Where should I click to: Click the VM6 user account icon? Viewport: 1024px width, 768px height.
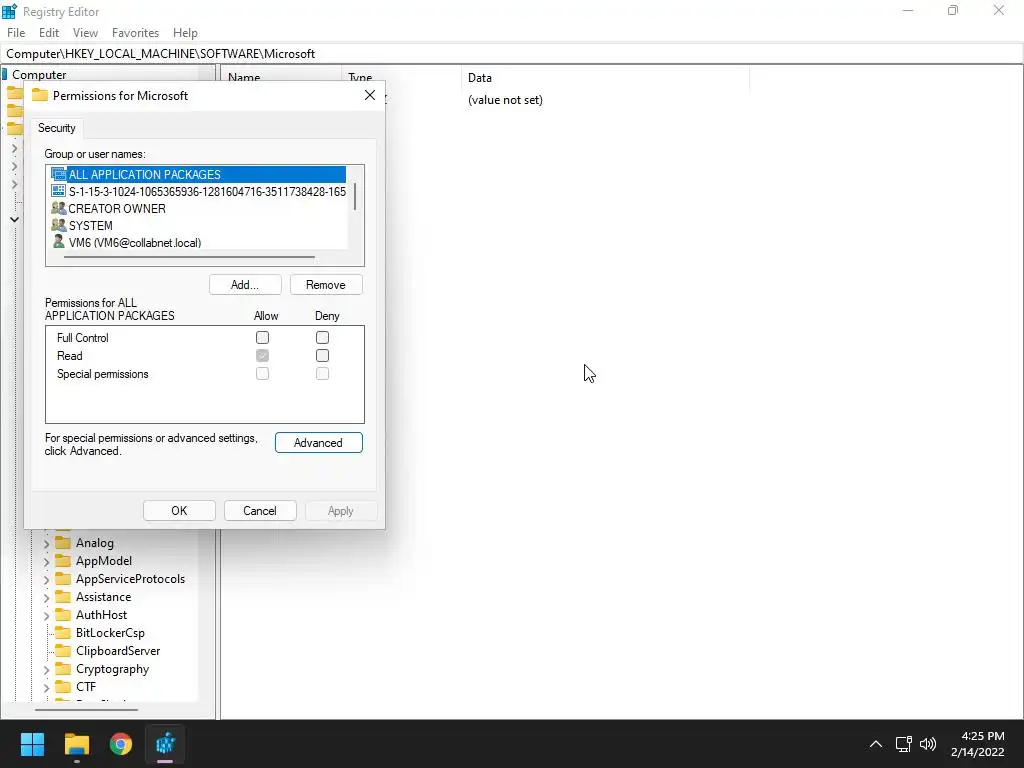pyautogui.click(x=59, y=242)
